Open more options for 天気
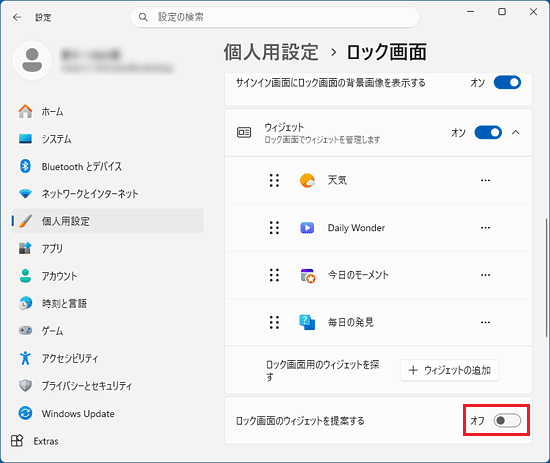The height and width of the screenshot is (463, 550). pos(485,180)
